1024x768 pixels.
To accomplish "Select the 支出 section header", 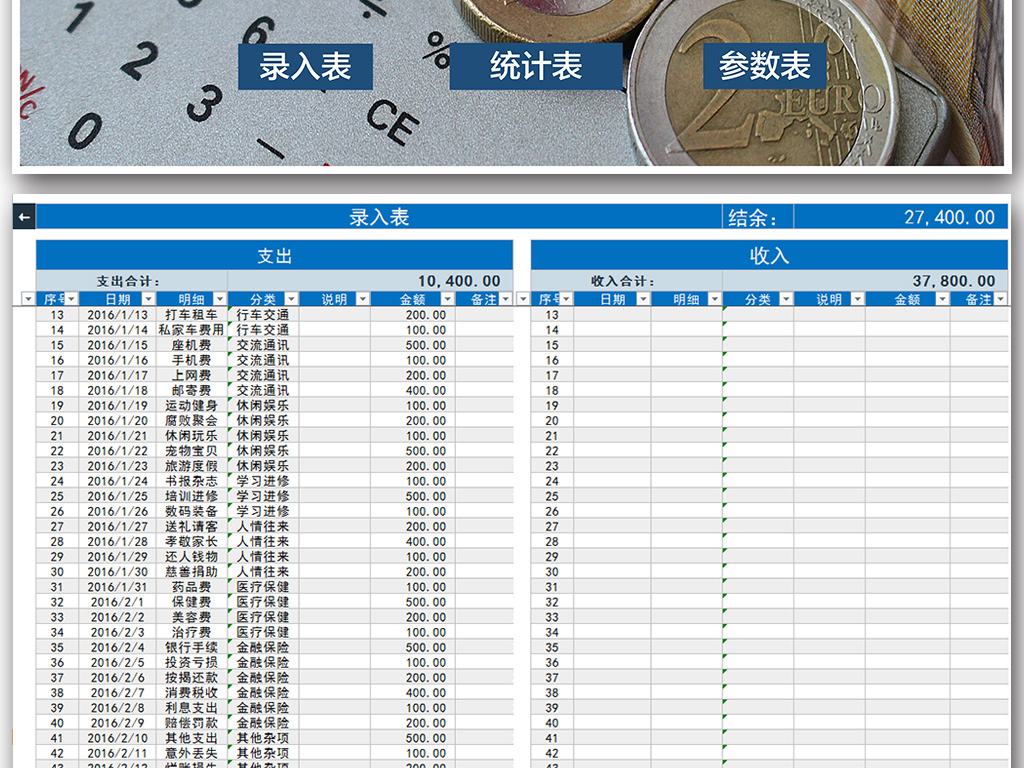I will point(274,256).
